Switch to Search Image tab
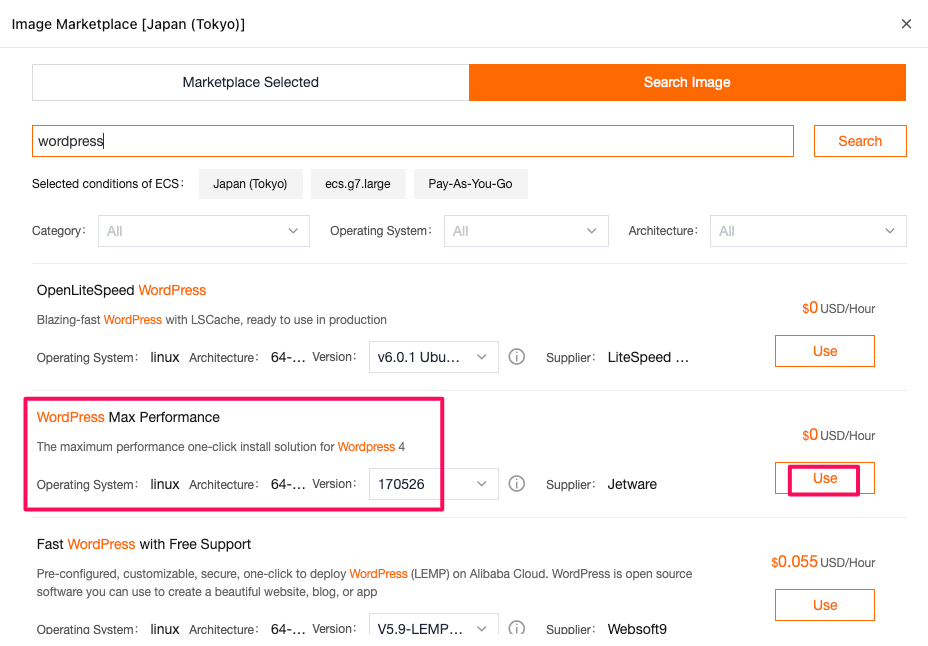Screen dimensions: 928x646 (687, 82)
